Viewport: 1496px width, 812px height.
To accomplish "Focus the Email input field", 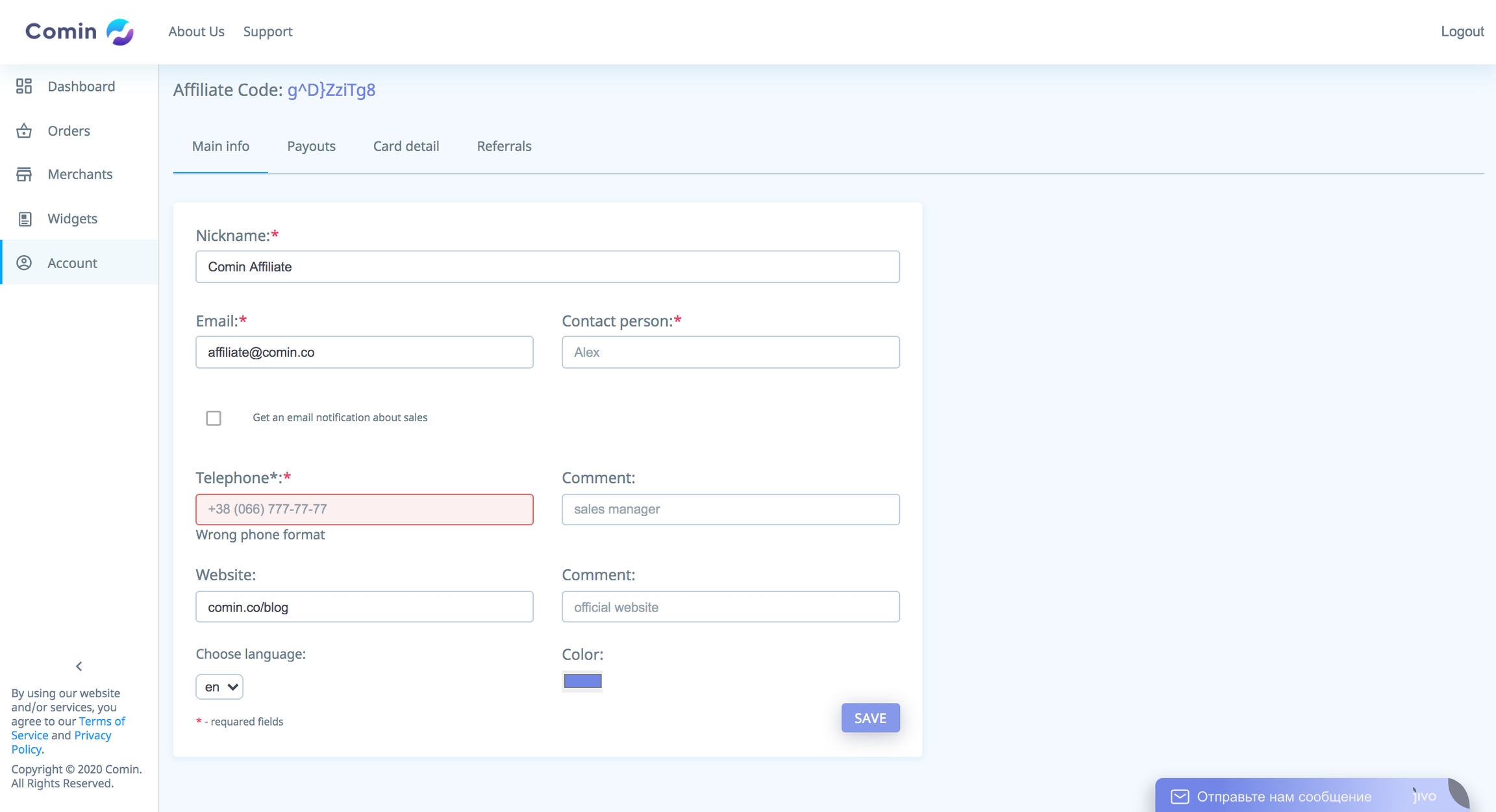I will click(x=364, y=352).
